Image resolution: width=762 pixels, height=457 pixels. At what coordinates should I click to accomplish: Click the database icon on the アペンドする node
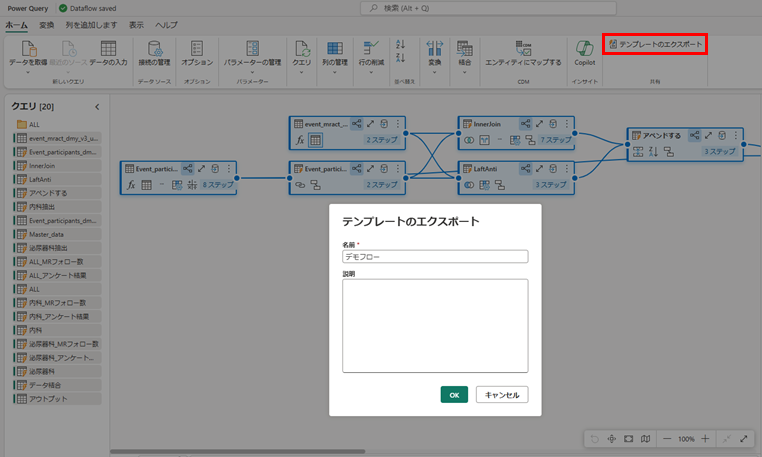click(722, 136)
